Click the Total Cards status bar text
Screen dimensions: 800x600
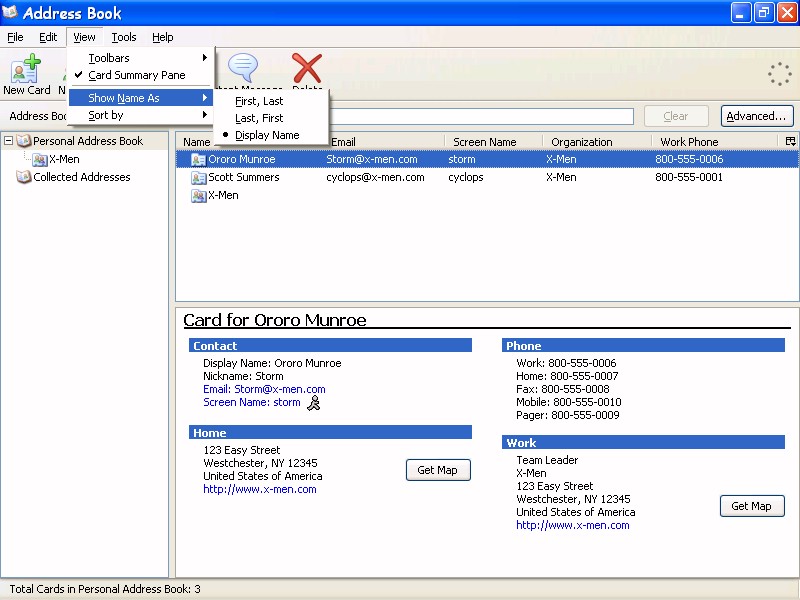[105, 589]
